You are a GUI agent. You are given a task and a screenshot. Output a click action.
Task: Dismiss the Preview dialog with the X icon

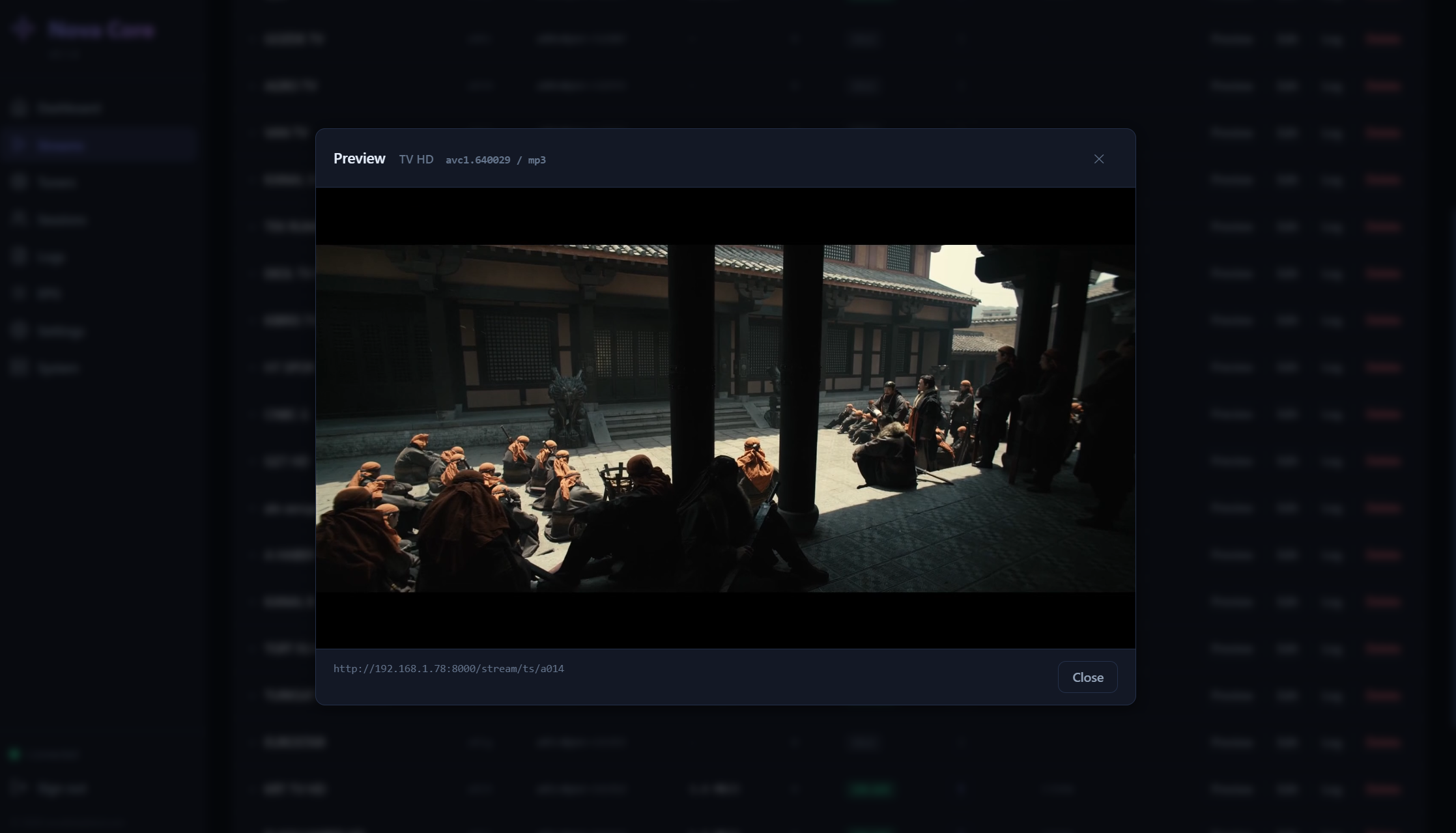[x=1098, y=159]
